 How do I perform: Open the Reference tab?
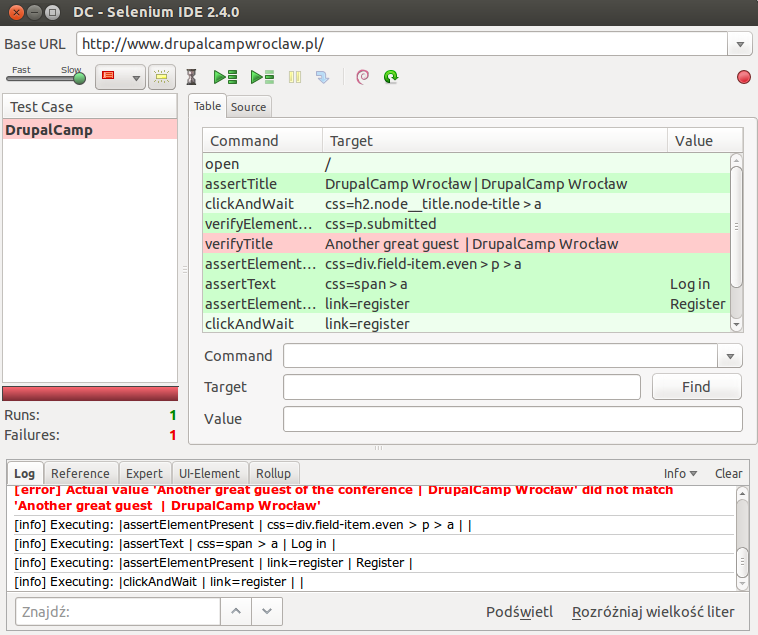pyautogui.click(x=80, y=474)
